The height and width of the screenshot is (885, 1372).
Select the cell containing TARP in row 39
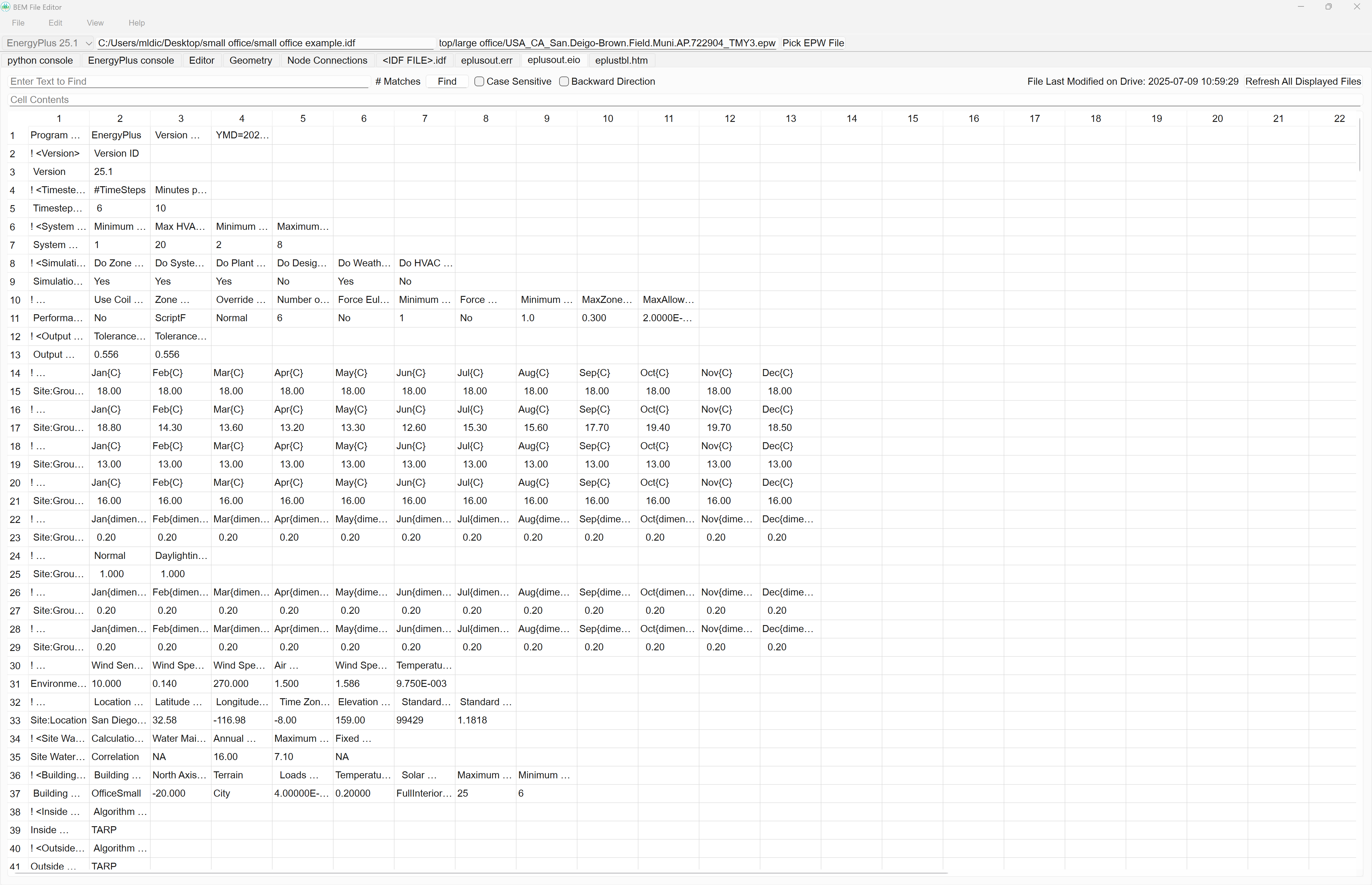(x=119, y=830)
